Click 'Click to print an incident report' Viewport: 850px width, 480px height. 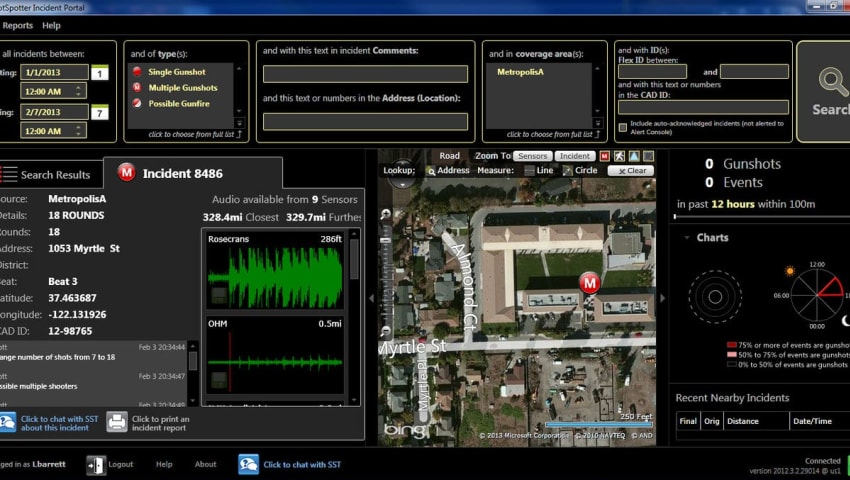click(160, 423)
